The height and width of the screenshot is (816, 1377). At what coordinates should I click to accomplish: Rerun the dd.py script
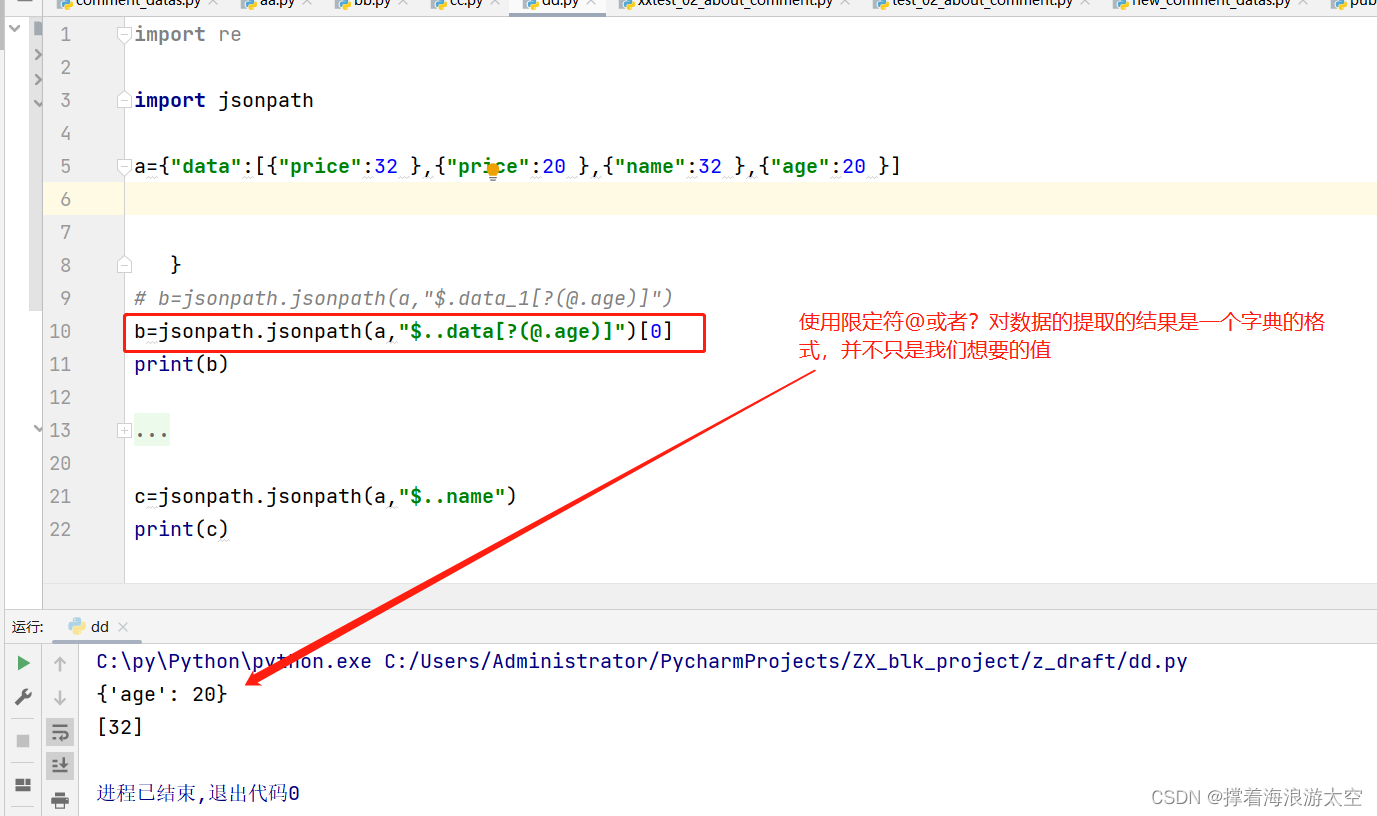point(22,662)
